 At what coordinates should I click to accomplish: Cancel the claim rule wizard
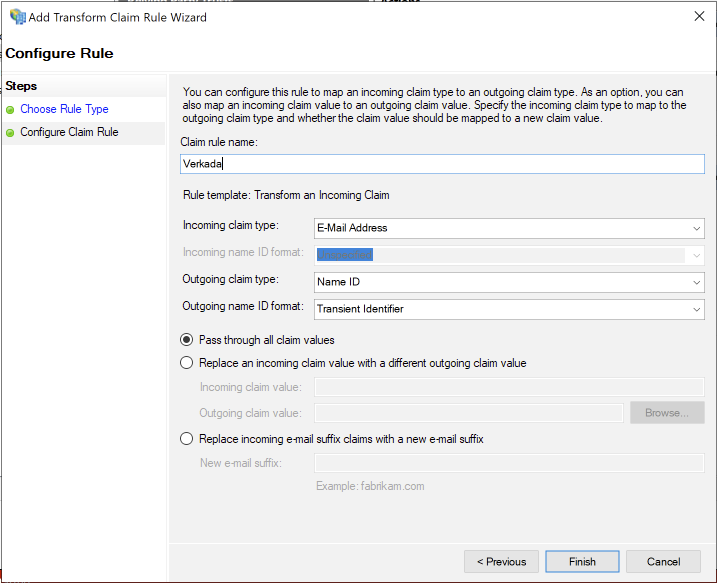(x=664, y=562)
